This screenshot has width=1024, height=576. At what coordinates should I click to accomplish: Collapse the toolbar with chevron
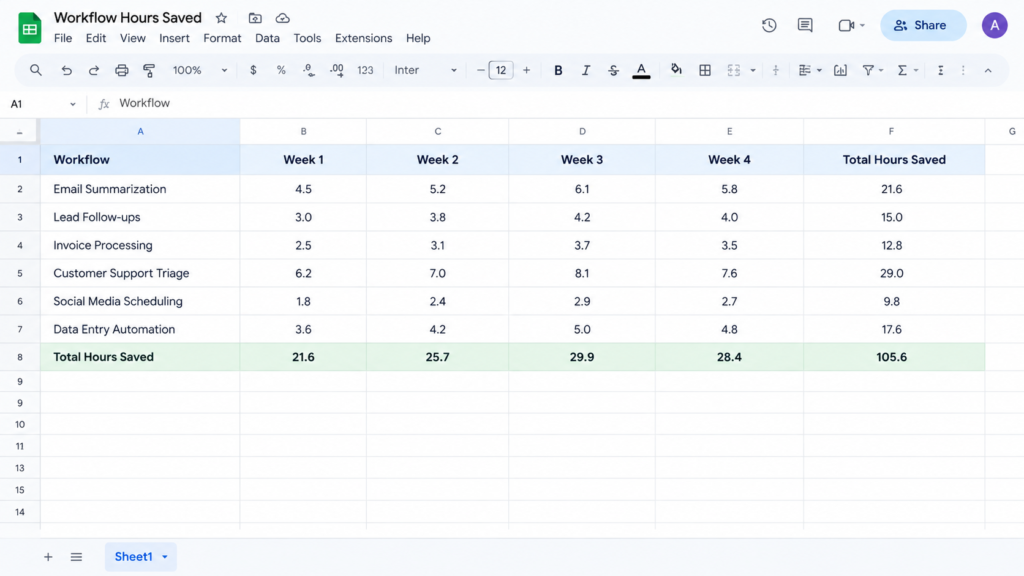[x=988, y=71]
